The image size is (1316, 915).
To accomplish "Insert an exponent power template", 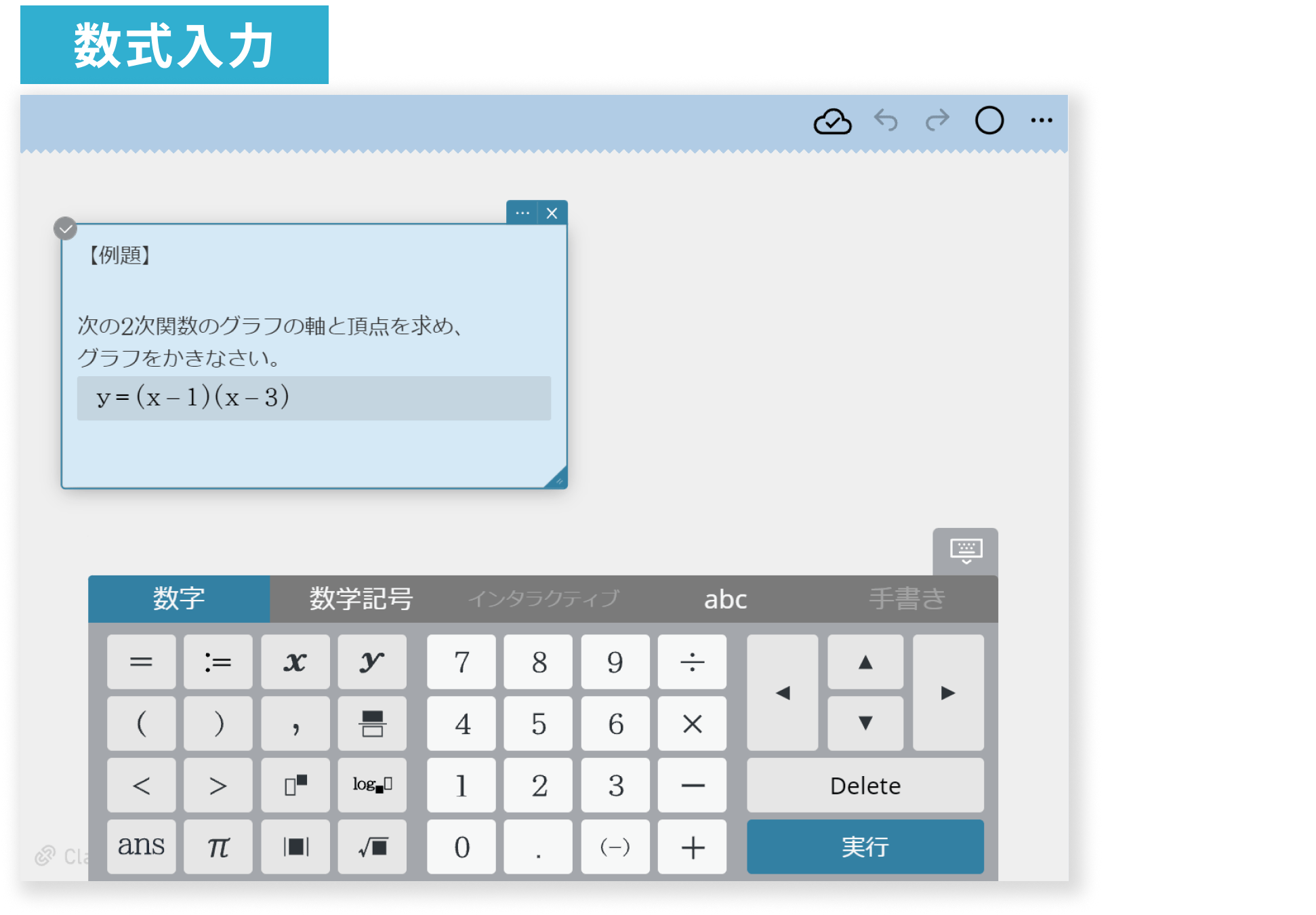I will [x=295, y=786].
